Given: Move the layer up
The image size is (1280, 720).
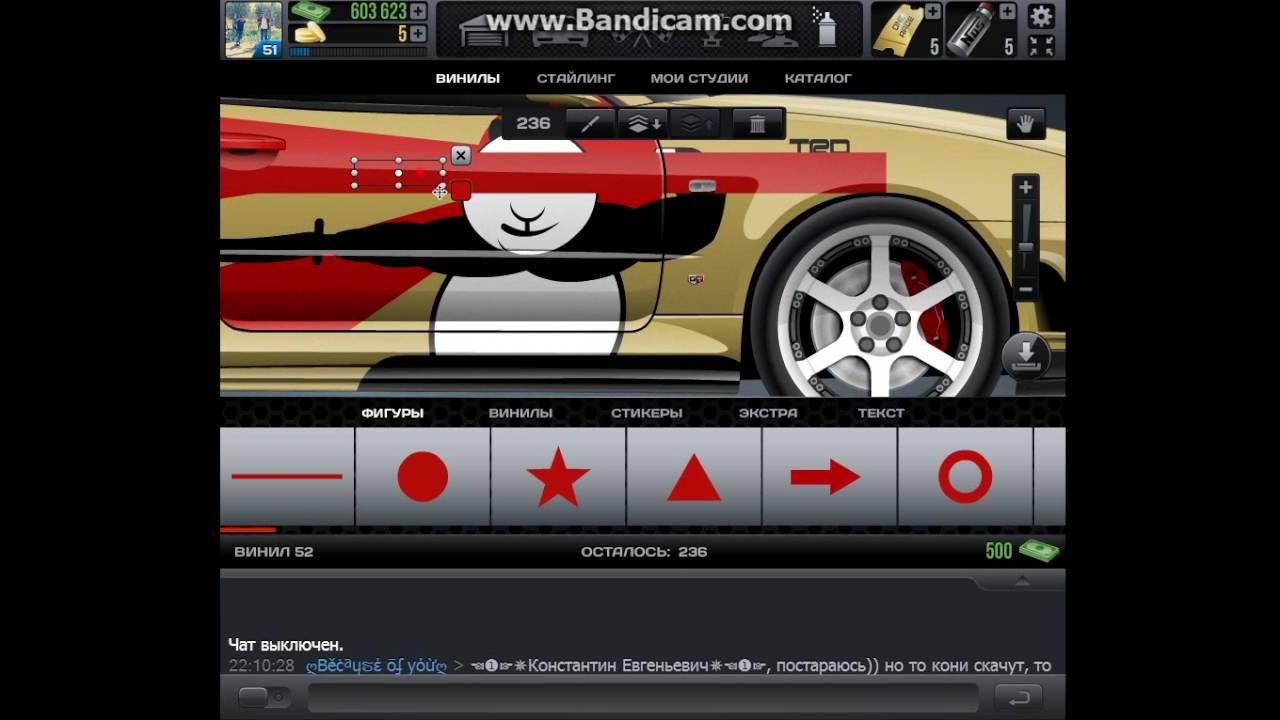Looking at the screenshot, I should [x=696, y=123].
